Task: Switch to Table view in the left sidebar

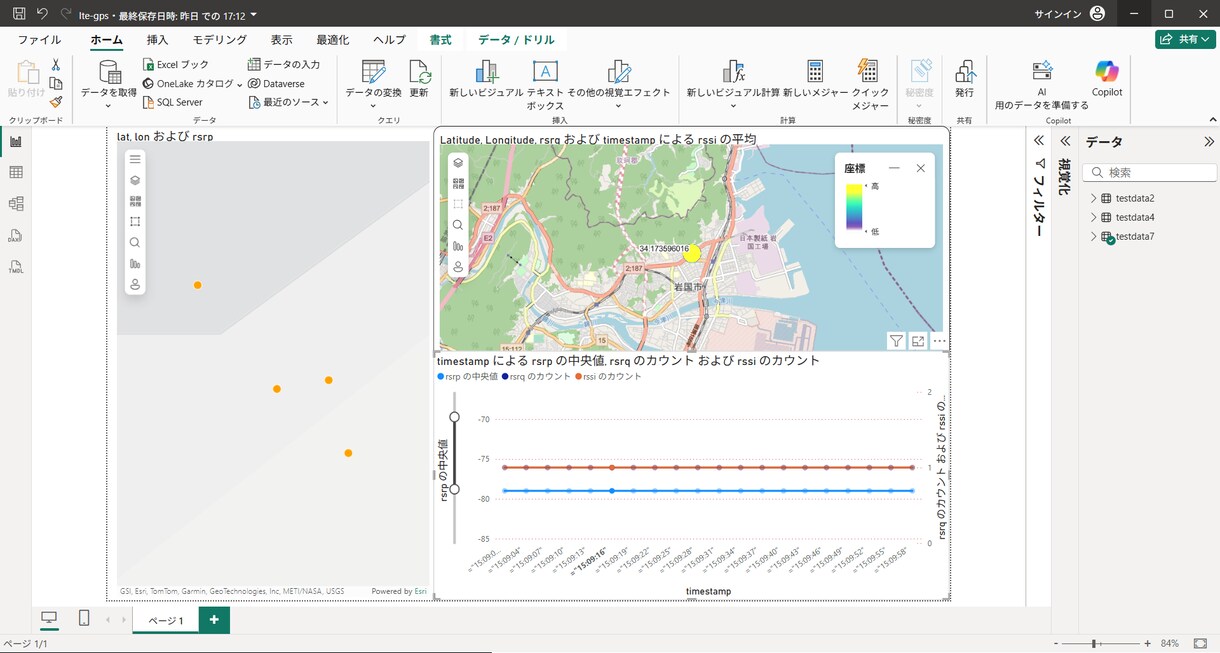Action: tap(16, 173)
